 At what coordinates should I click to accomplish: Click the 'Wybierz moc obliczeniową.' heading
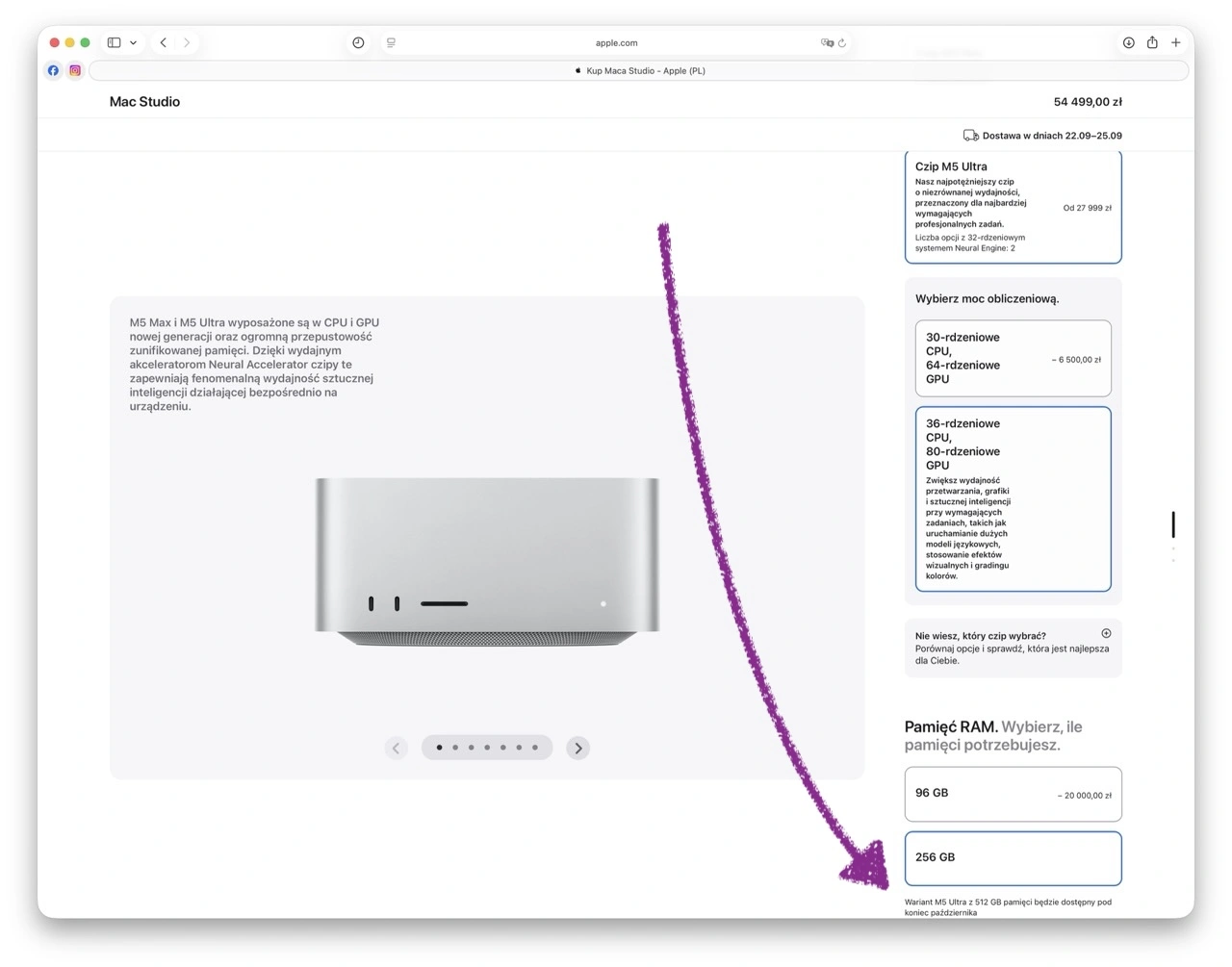pos(987,298)
